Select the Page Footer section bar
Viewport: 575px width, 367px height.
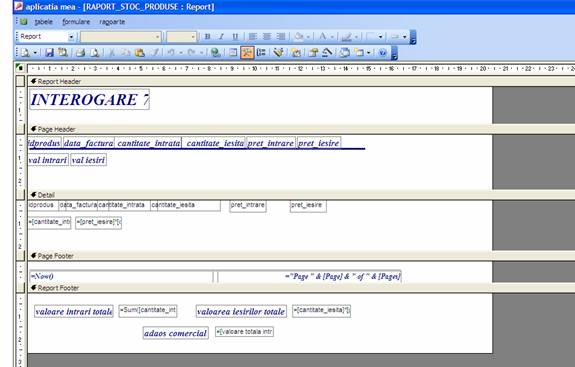point(301,256)
